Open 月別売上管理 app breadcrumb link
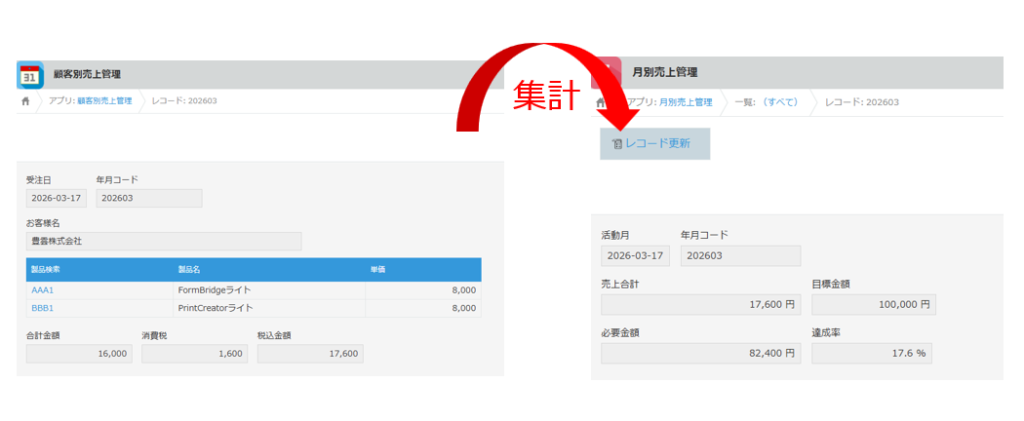The height and width of the screenshot is (421, 1024). [x=685, y=102]
